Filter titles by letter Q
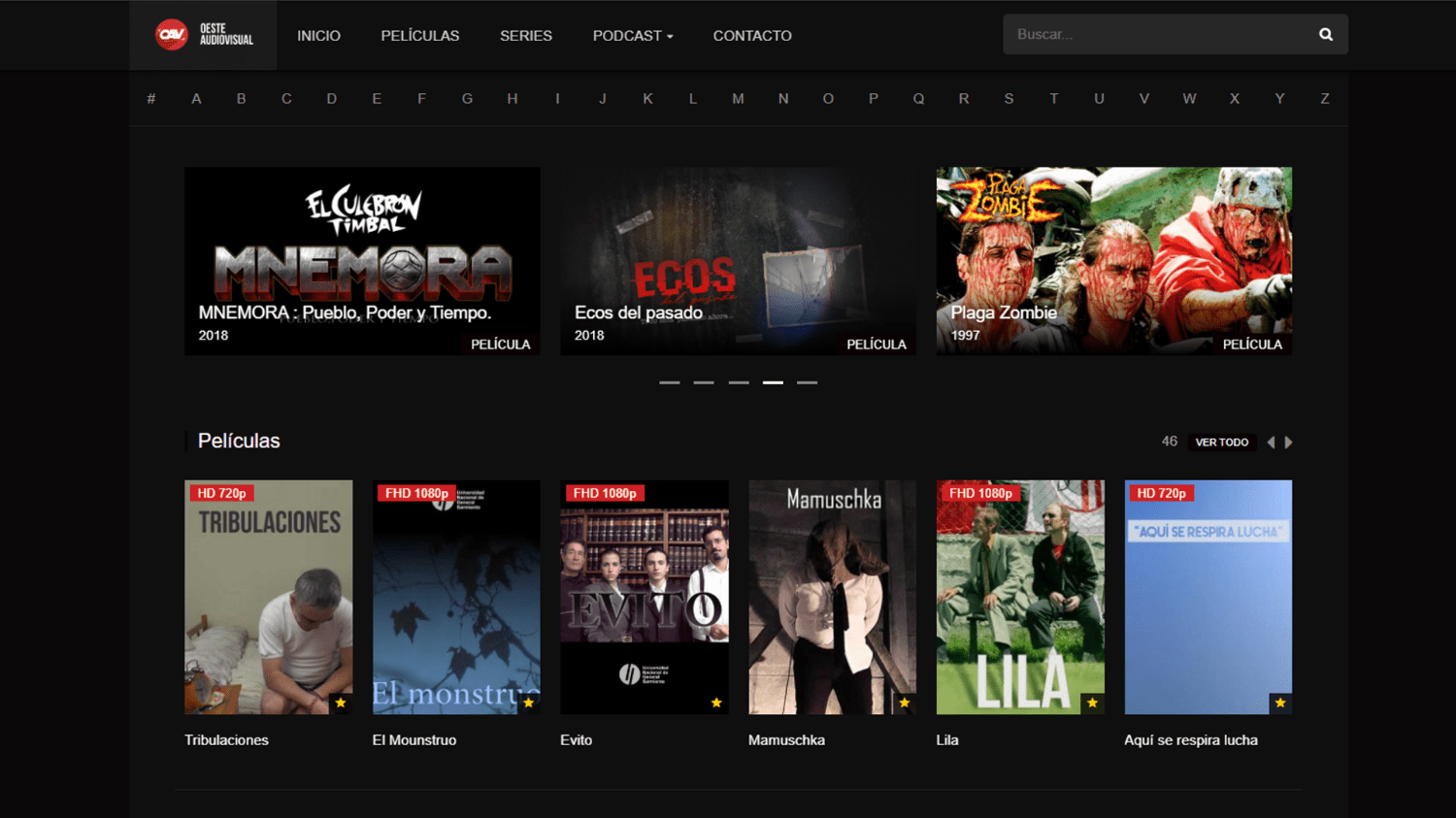 tap(918, 99)
